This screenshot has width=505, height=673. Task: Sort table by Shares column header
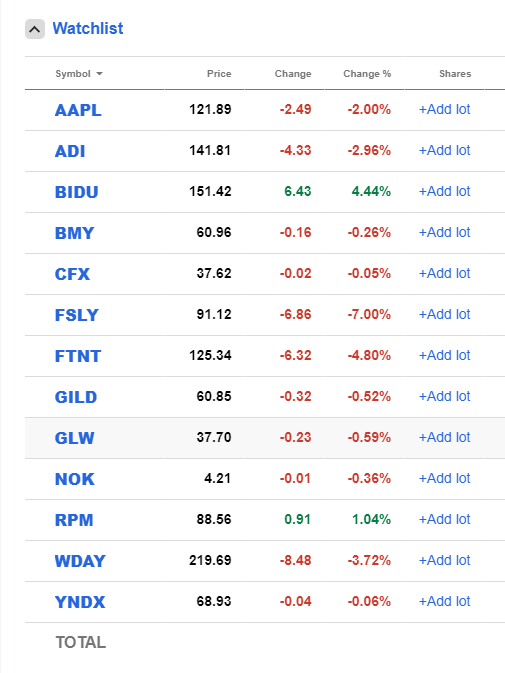click(455, 74)
